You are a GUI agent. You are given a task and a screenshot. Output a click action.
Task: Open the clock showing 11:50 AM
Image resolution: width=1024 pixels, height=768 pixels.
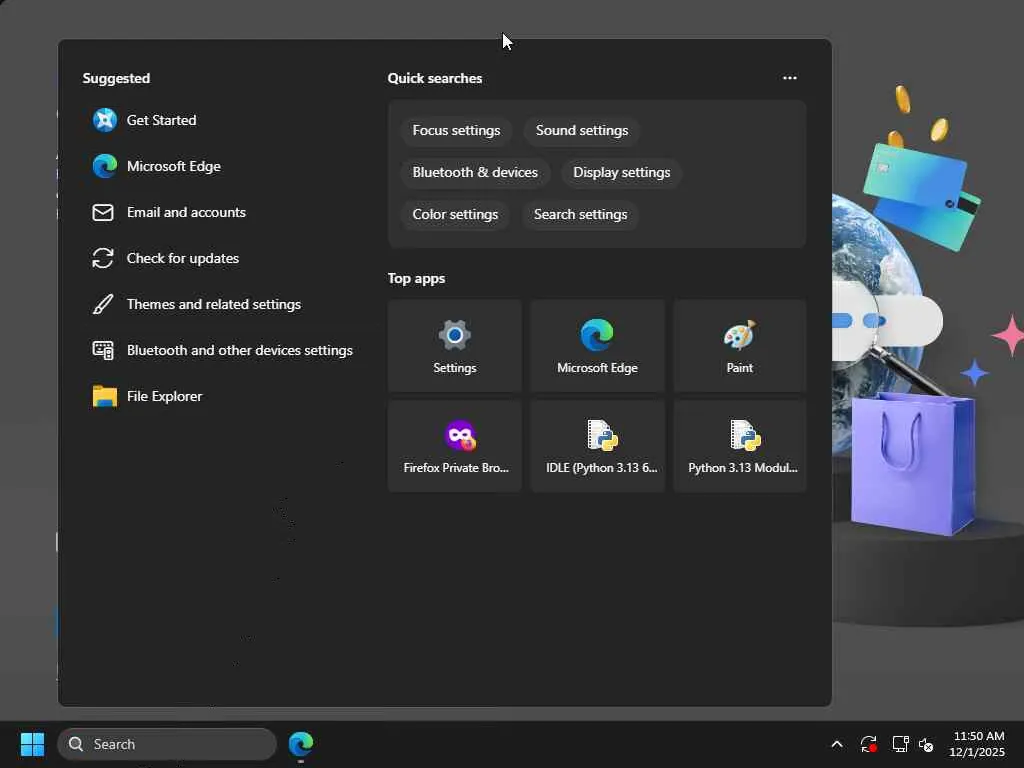(977, 744)
